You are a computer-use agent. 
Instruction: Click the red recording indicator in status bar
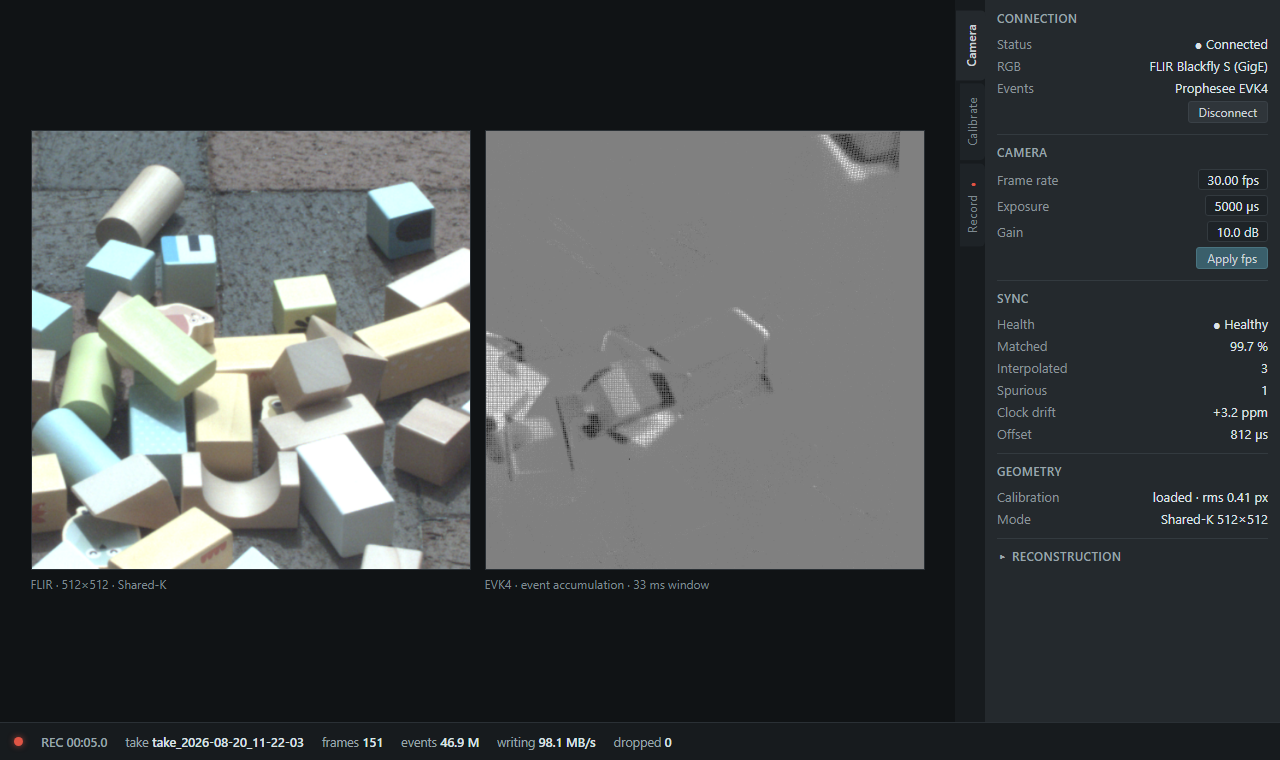18,742
